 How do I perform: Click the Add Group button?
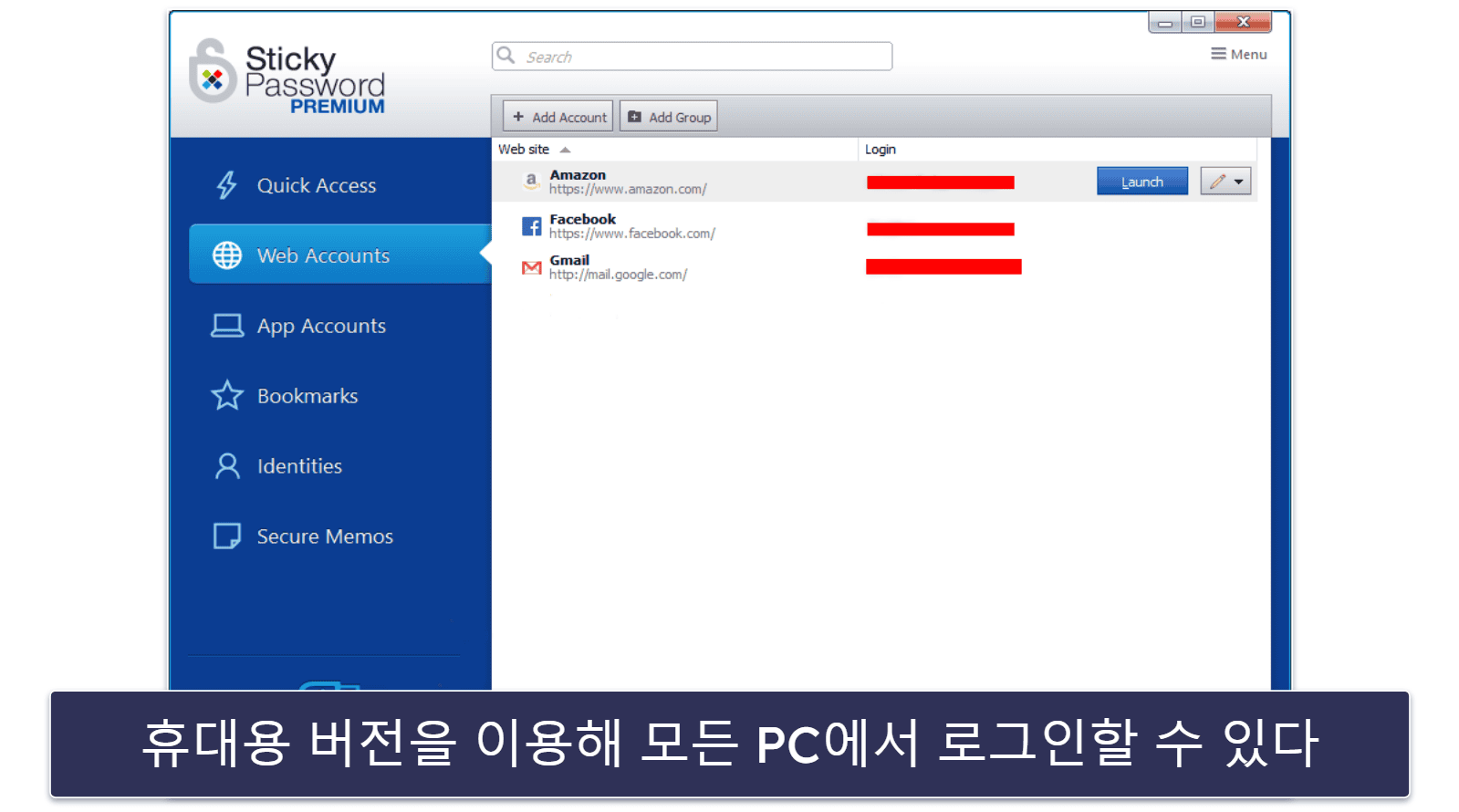(669, 117)
